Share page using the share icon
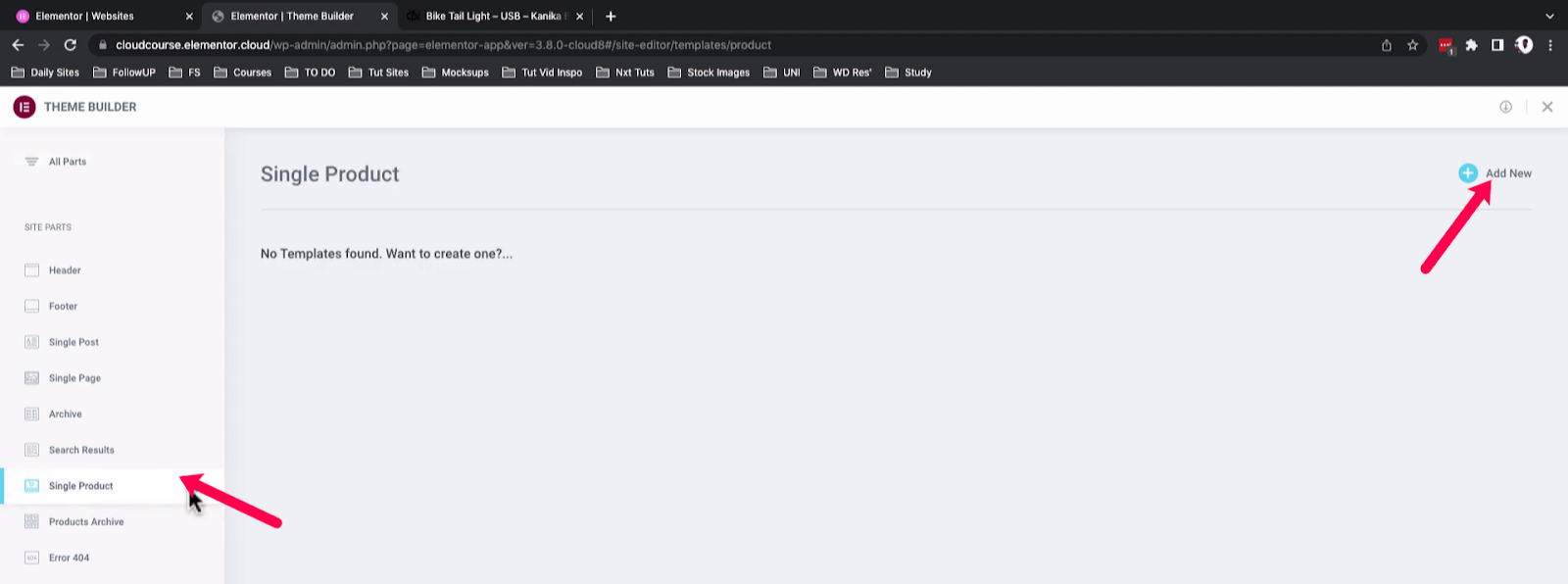Image resolution: width=1568 pixels, height=584 pixels. 1387,45
